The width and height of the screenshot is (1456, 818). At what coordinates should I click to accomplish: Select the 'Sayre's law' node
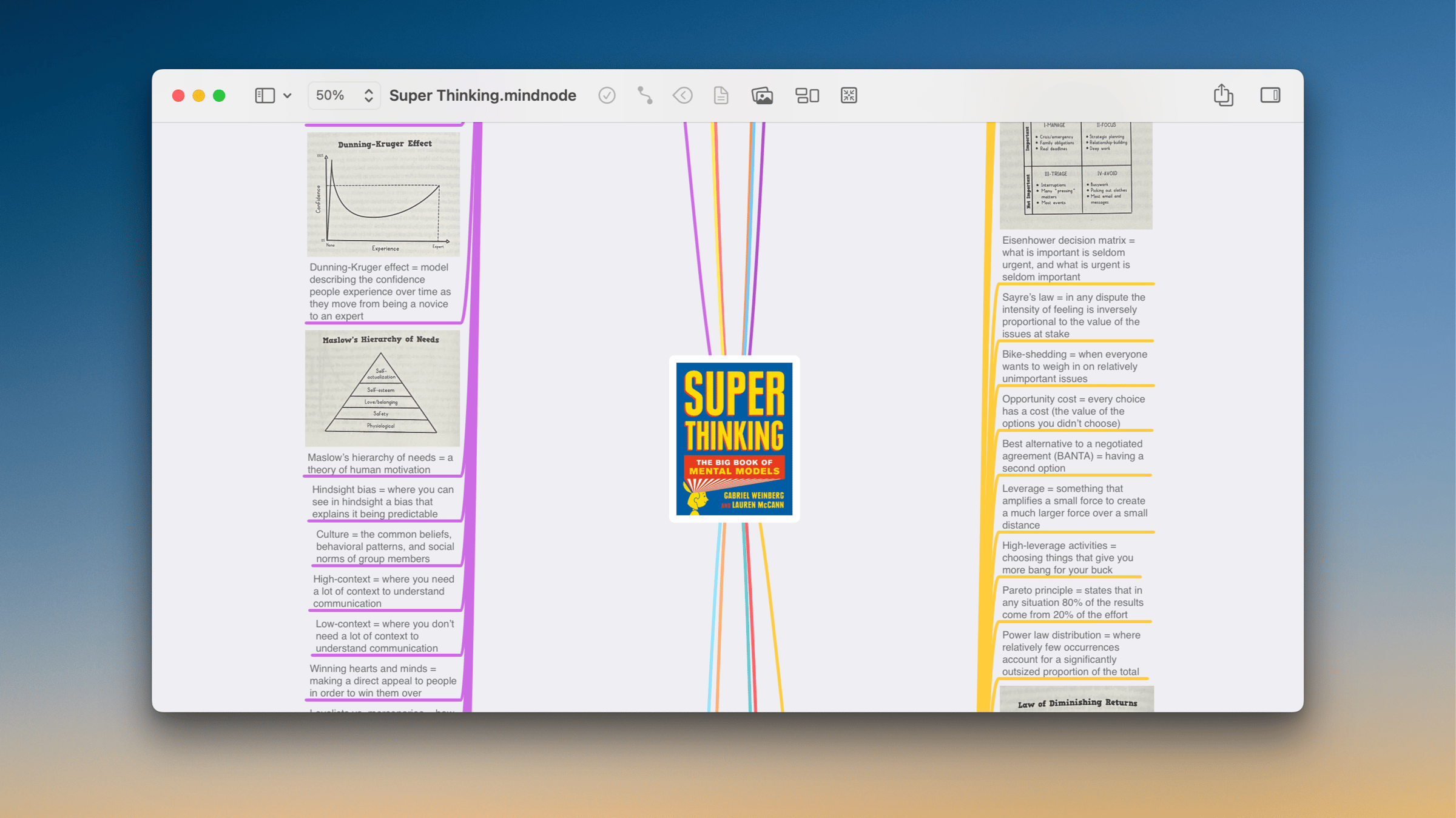point(1073,315)
